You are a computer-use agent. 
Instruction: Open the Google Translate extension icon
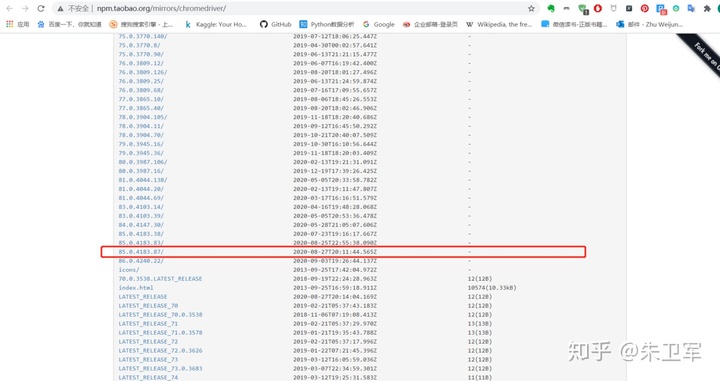691,8
